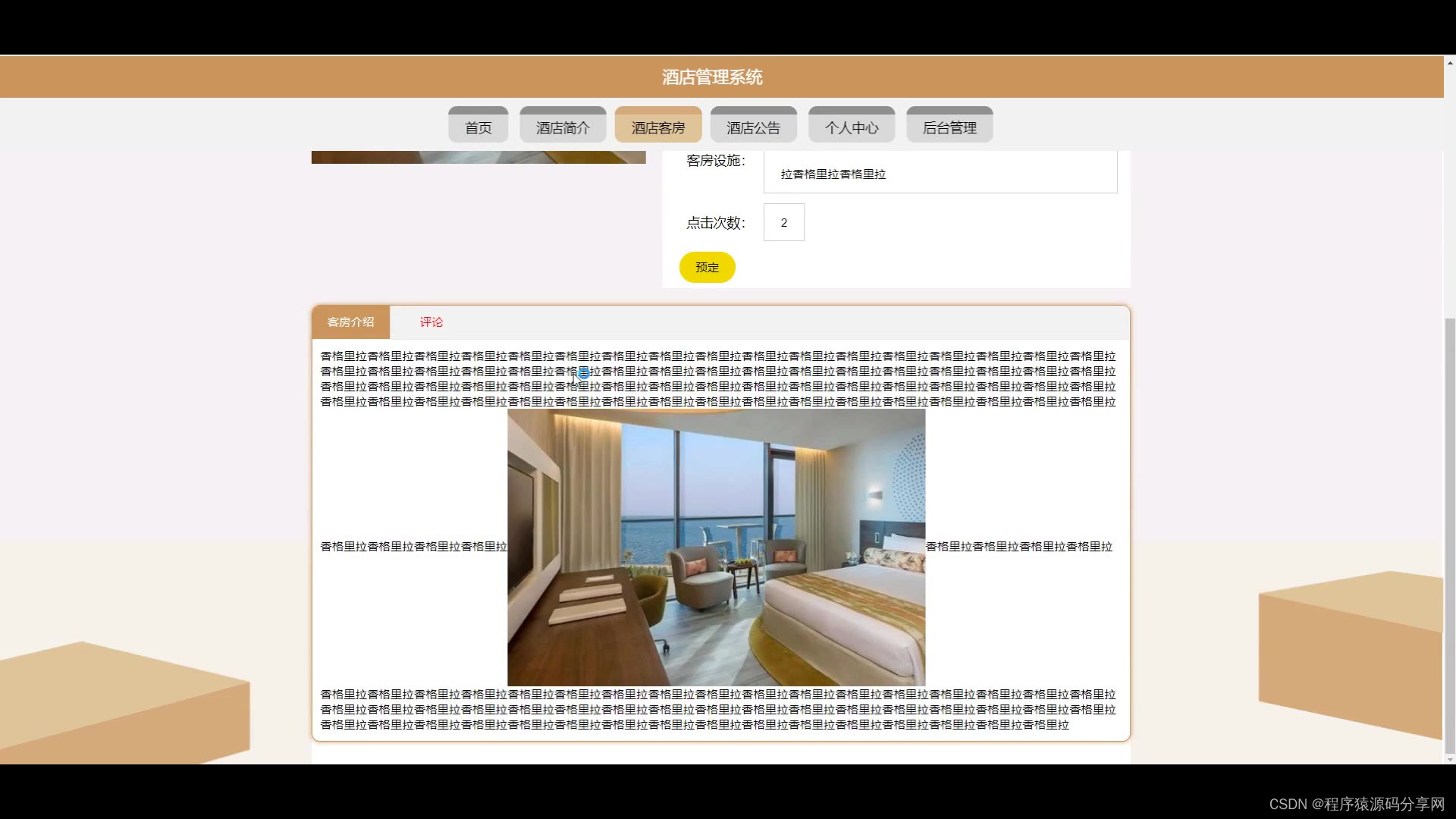Select the 点击次数 count input field

[783, 222]
